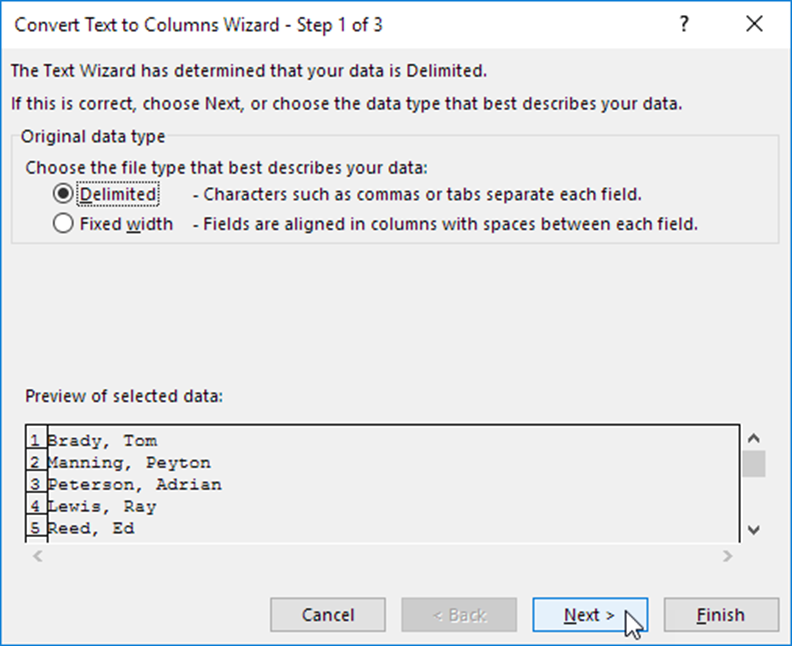This screenshot has height=646, width=792.
Task: Click the Fixed width option label
Action: (126, 224)
